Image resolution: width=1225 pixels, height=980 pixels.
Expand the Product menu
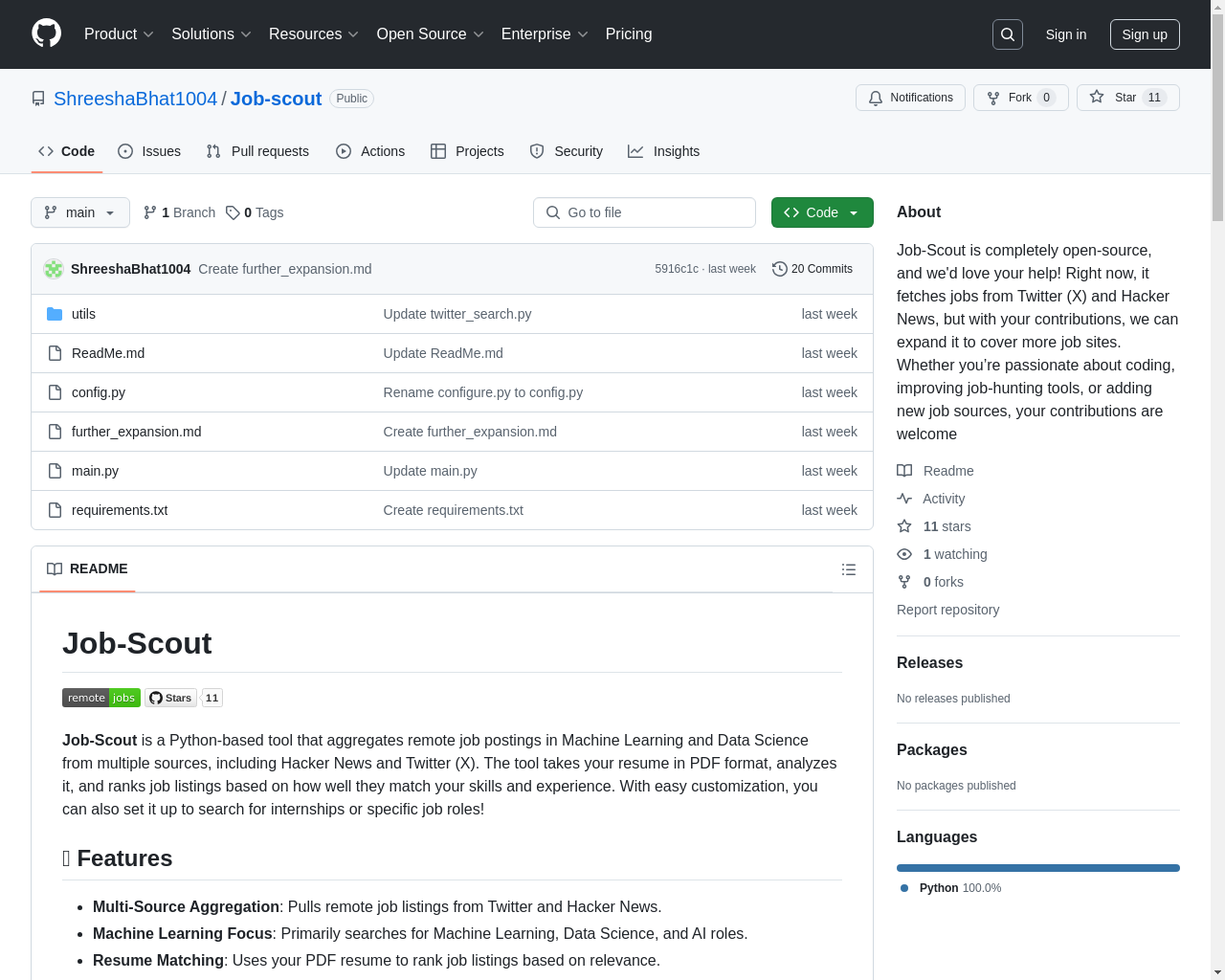coord(119,34)
